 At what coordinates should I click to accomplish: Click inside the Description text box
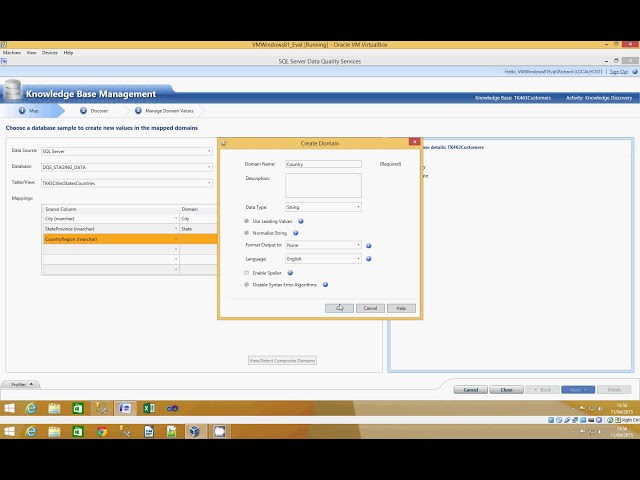coord(323,185)
